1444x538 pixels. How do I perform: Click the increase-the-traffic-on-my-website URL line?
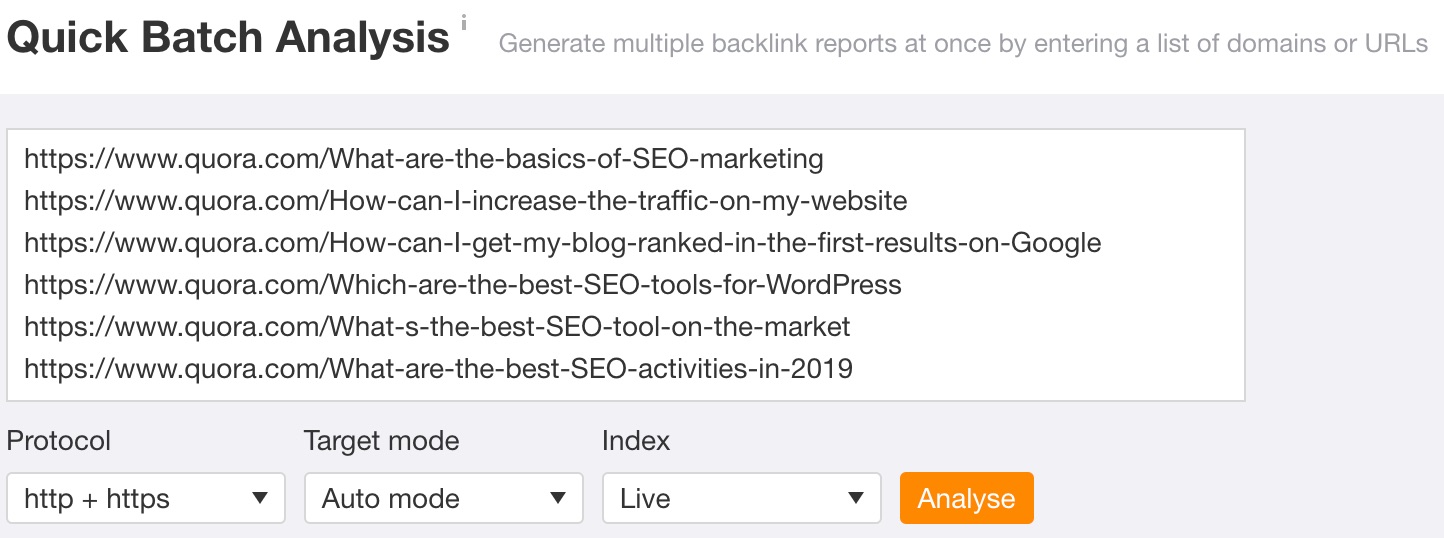466,201
